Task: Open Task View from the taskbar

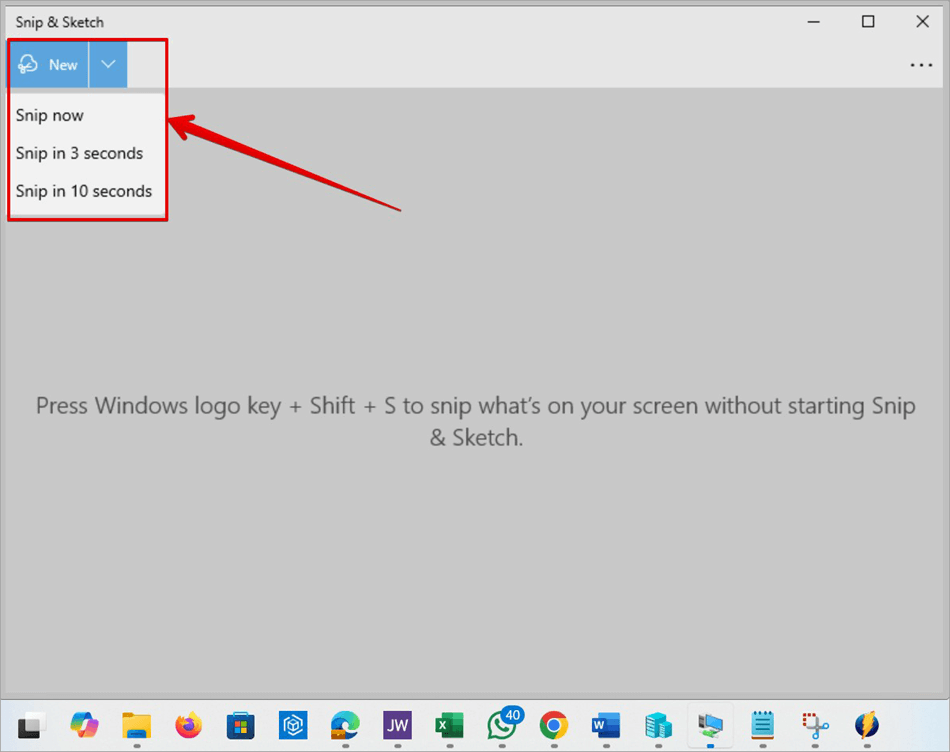Action: tap(32, 725)
